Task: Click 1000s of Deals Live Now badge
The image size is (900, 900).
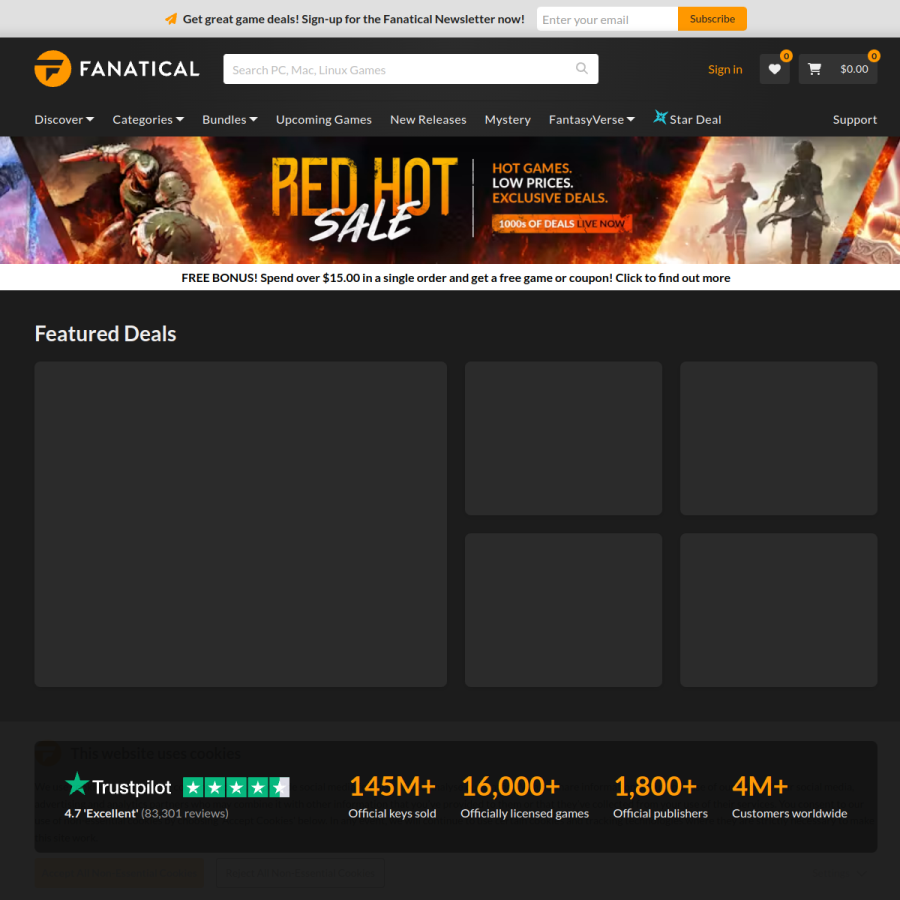Action: click(561, 223)
